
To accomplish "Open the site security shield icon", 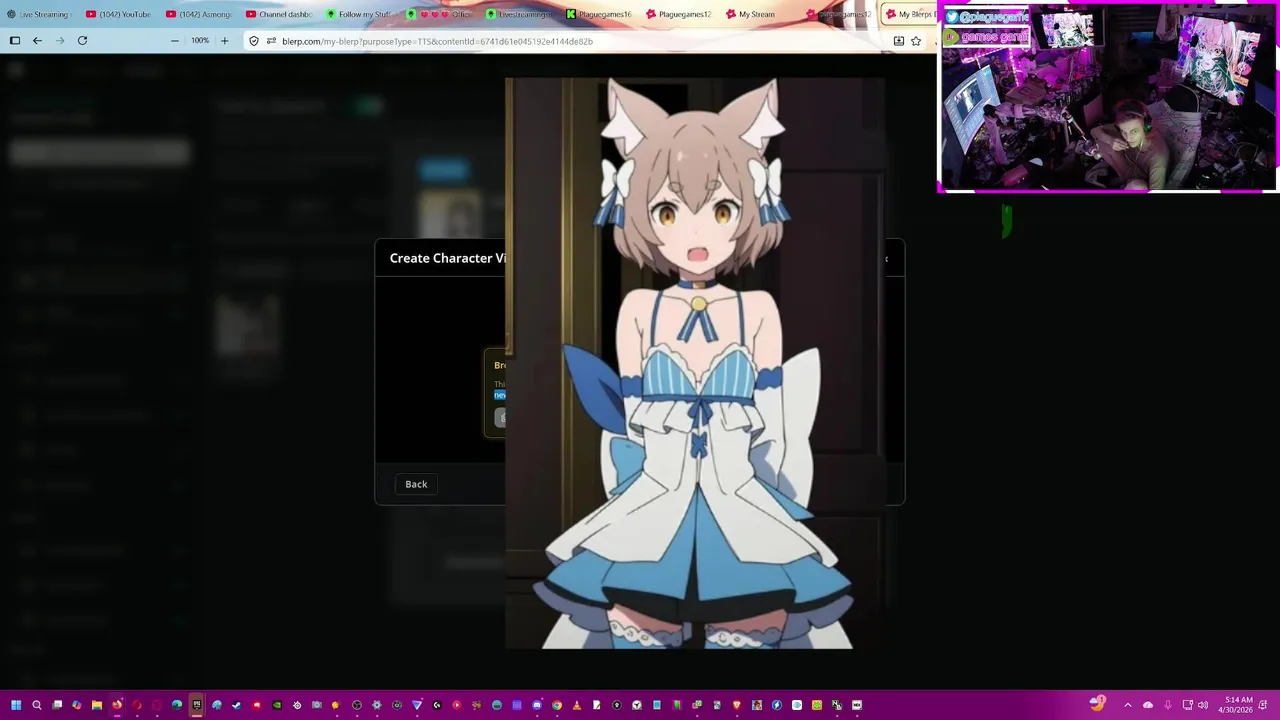I will point(254,41).
